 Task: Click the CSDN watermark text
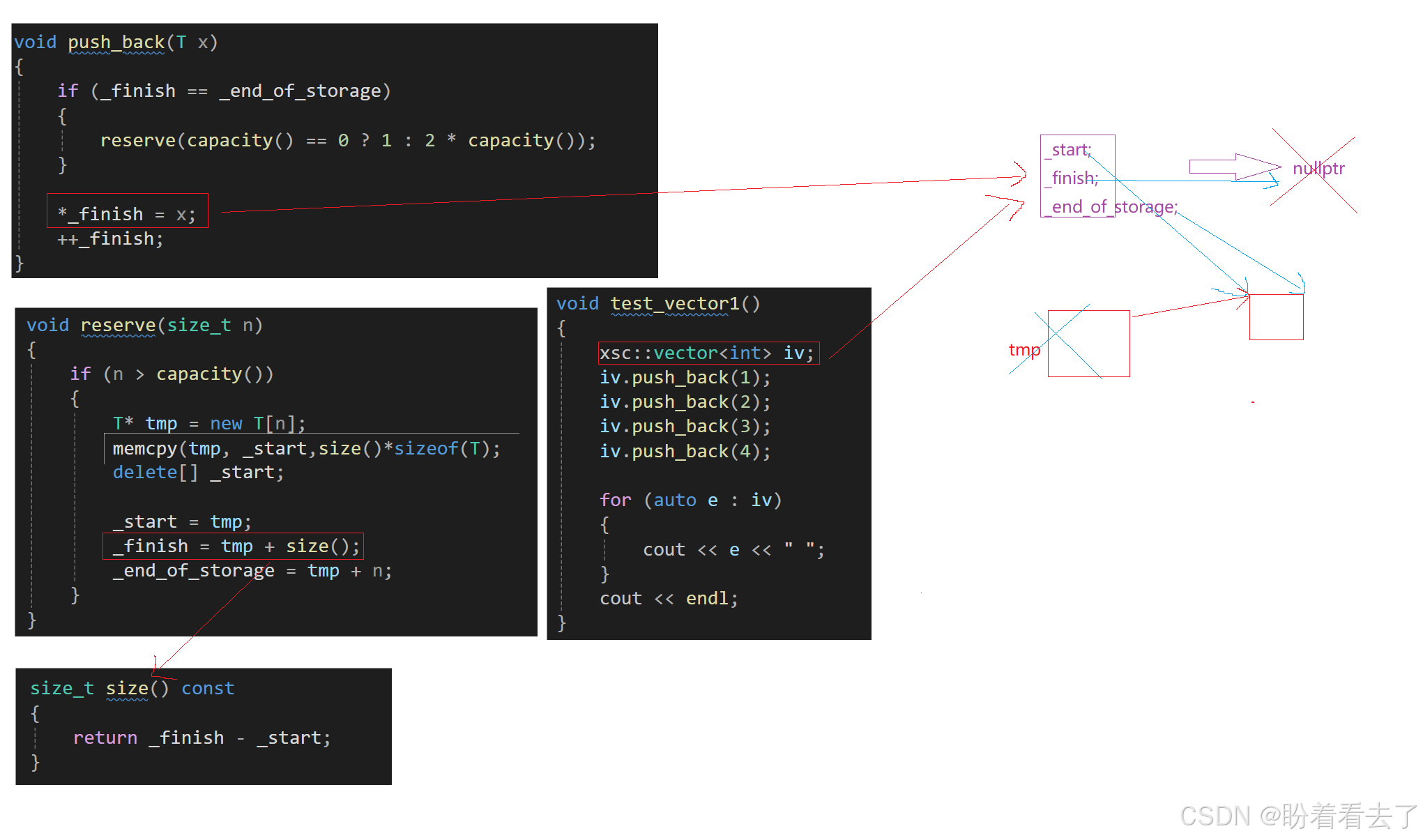[1298, 816]
